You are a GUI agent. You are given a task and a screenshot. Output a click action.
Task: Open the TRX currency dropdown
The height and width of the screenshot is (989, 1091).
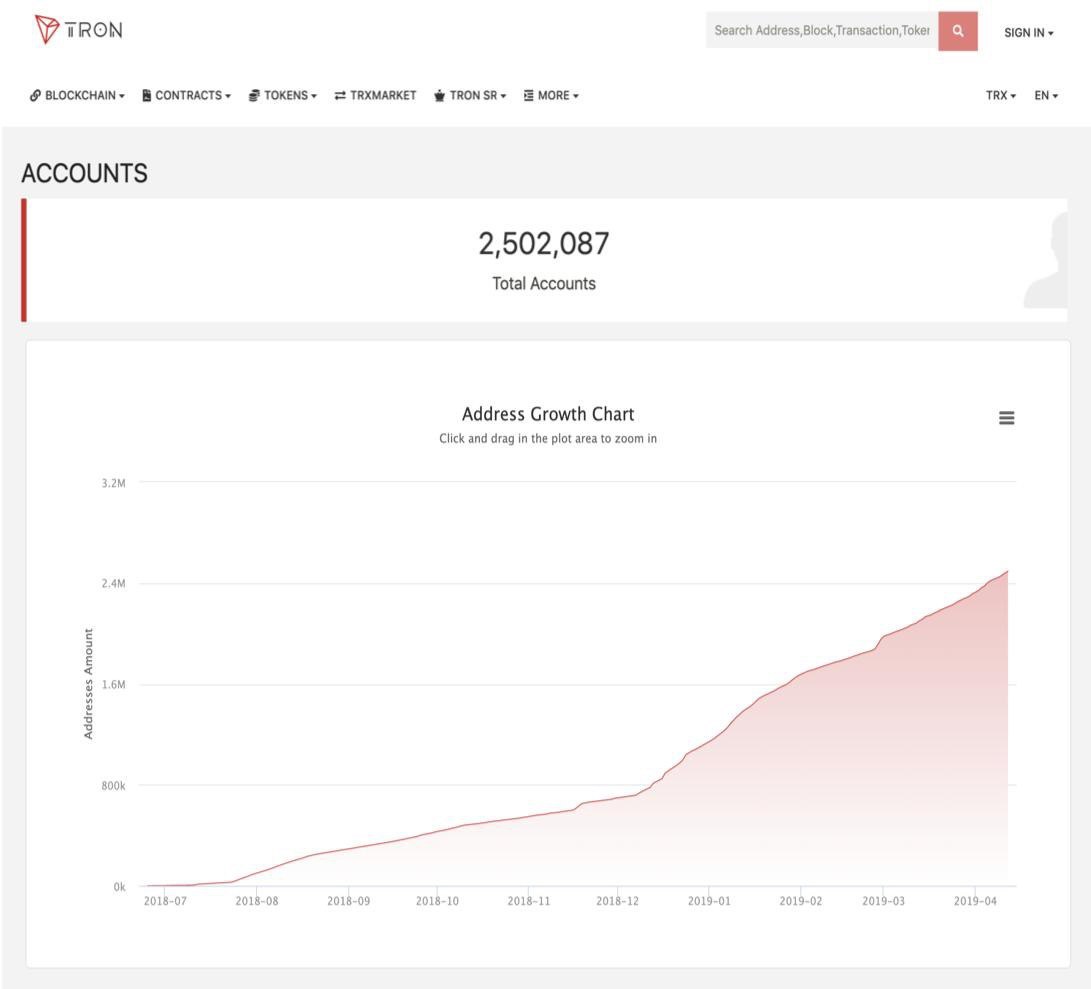(x=1000, y=96)
